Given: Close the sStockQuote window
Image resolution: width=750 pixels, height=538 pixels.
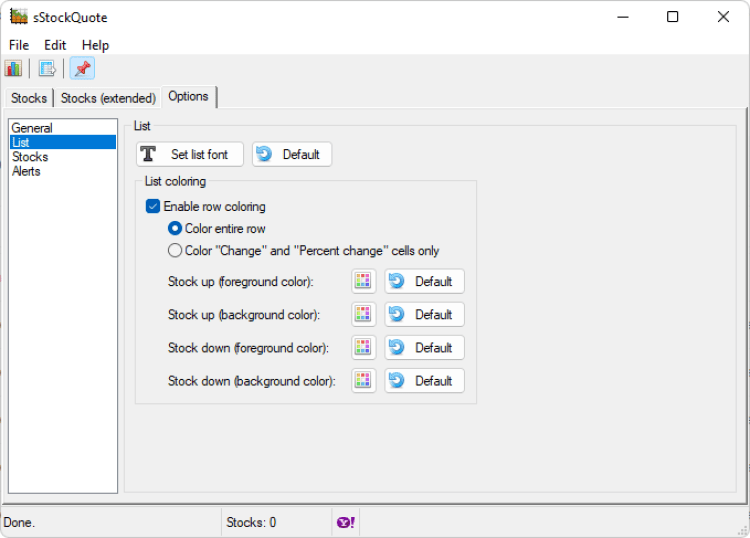Looking at the screenshot, I should click(723, 17).
